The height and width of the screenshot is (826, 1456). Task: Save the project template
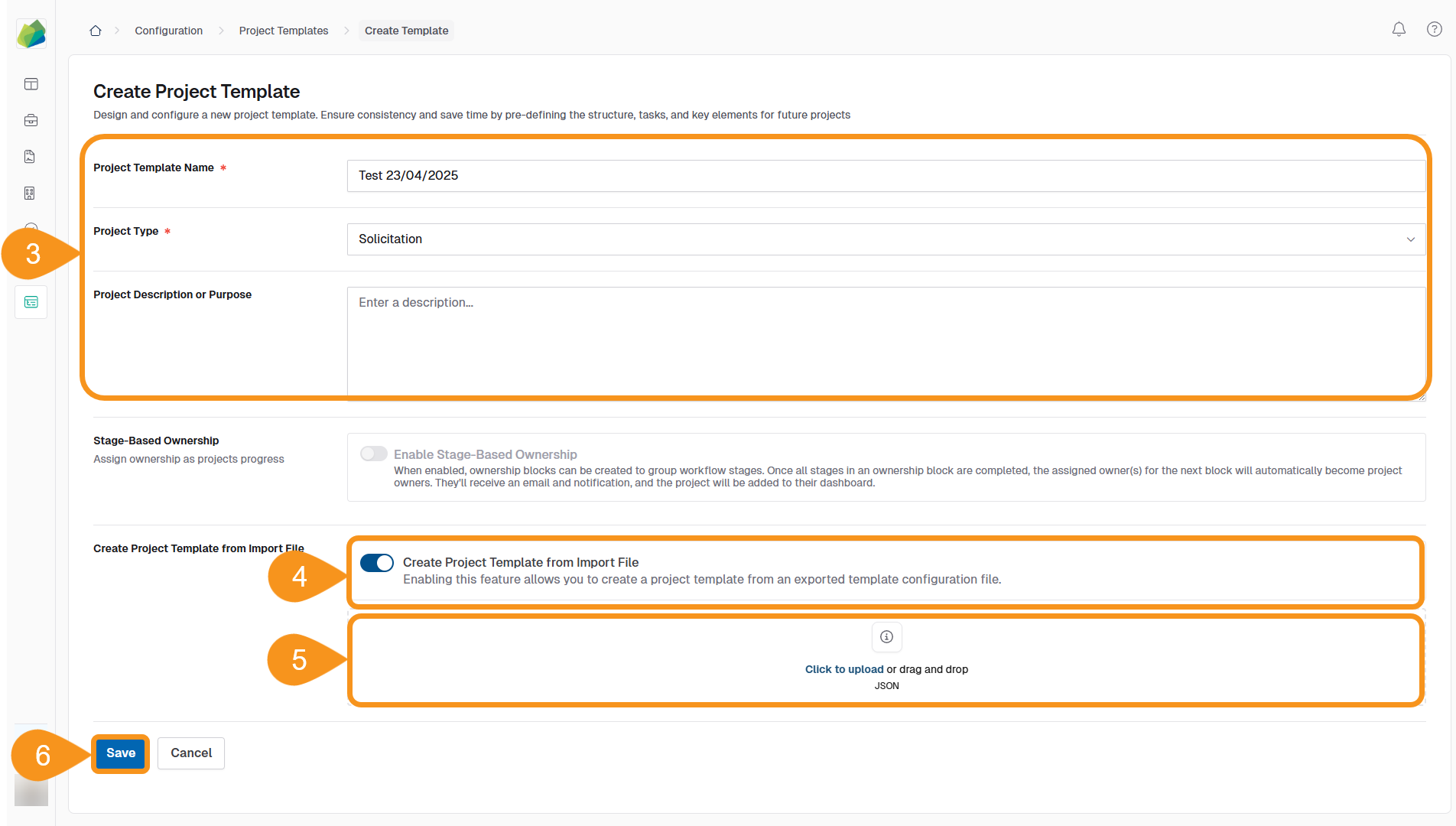point(119,753)
